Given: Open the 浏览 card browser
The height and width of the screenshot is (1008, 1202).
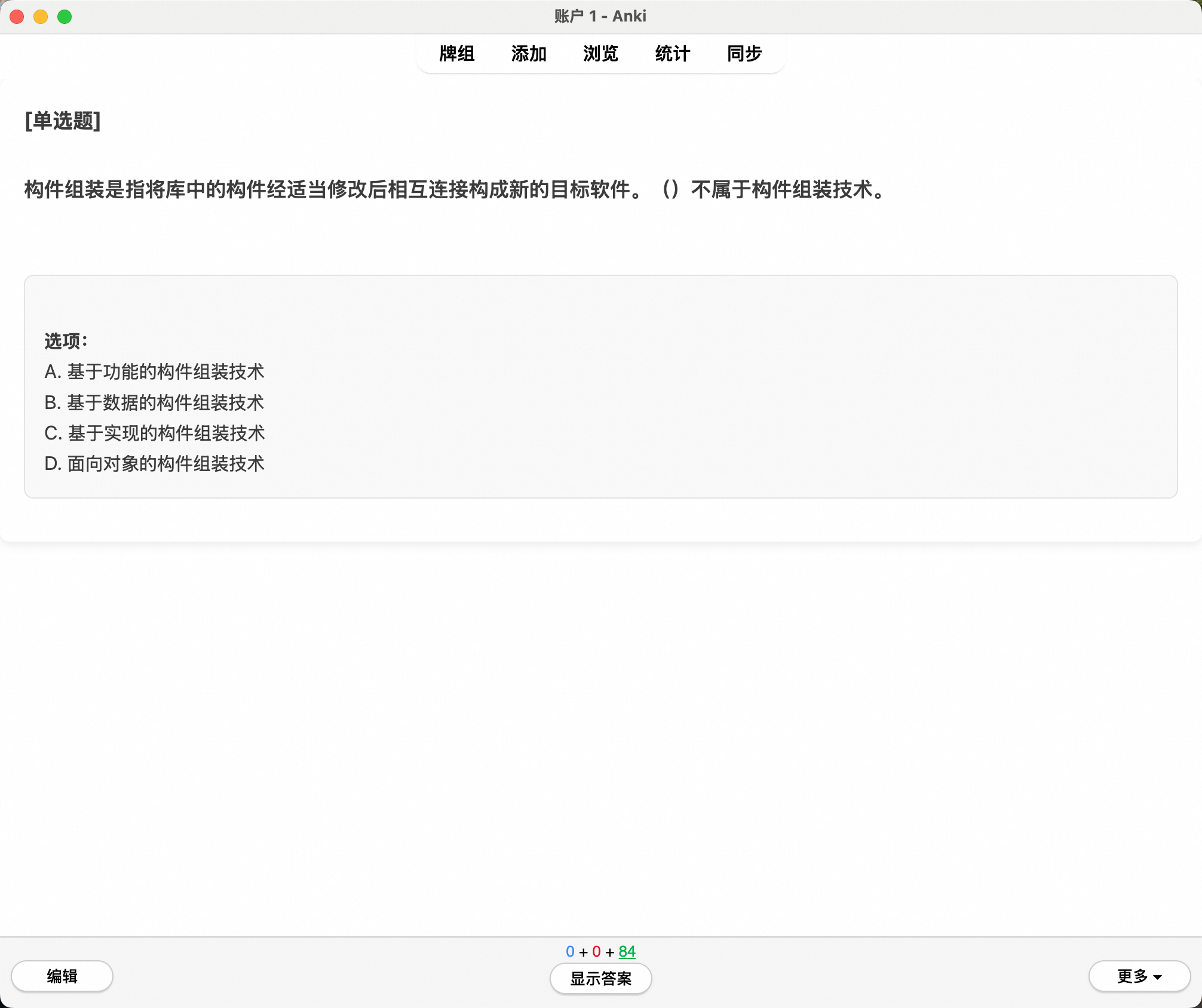Looking at the screenshot, I should 600,54.
